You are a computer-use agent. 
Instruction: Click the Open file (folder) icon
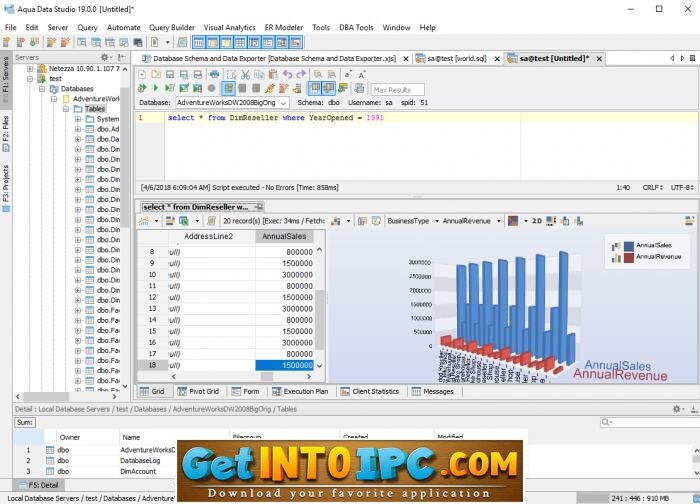pos(156,75)
